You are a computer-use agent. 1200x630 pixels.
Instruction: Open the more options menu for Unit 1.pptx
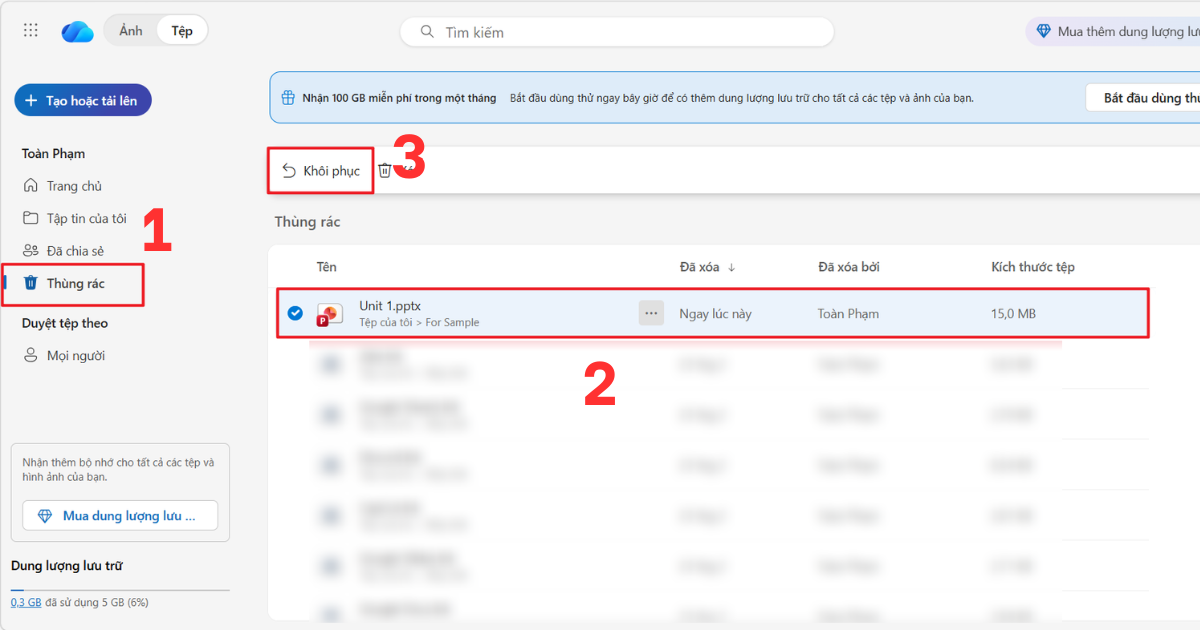pos(651,313)
